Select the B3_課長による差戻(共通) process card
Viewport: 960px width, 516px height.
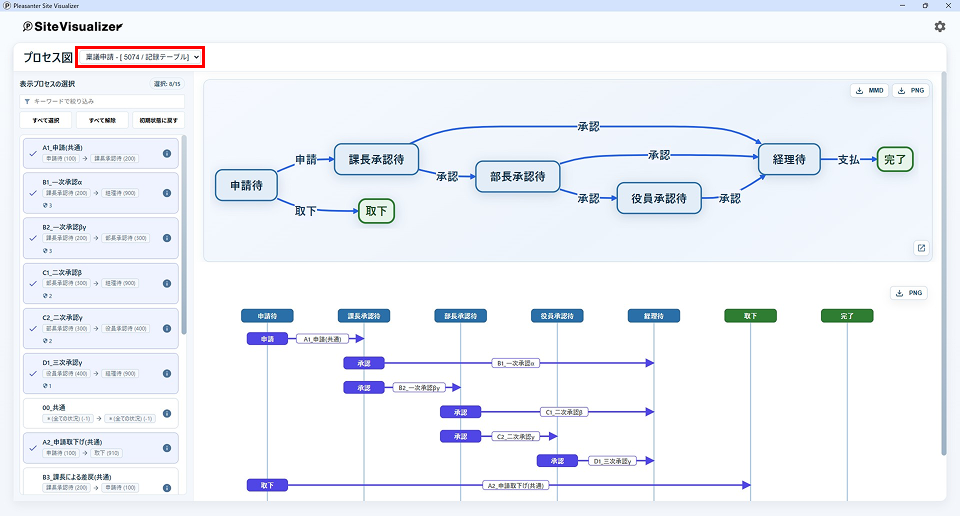[100, 482]
